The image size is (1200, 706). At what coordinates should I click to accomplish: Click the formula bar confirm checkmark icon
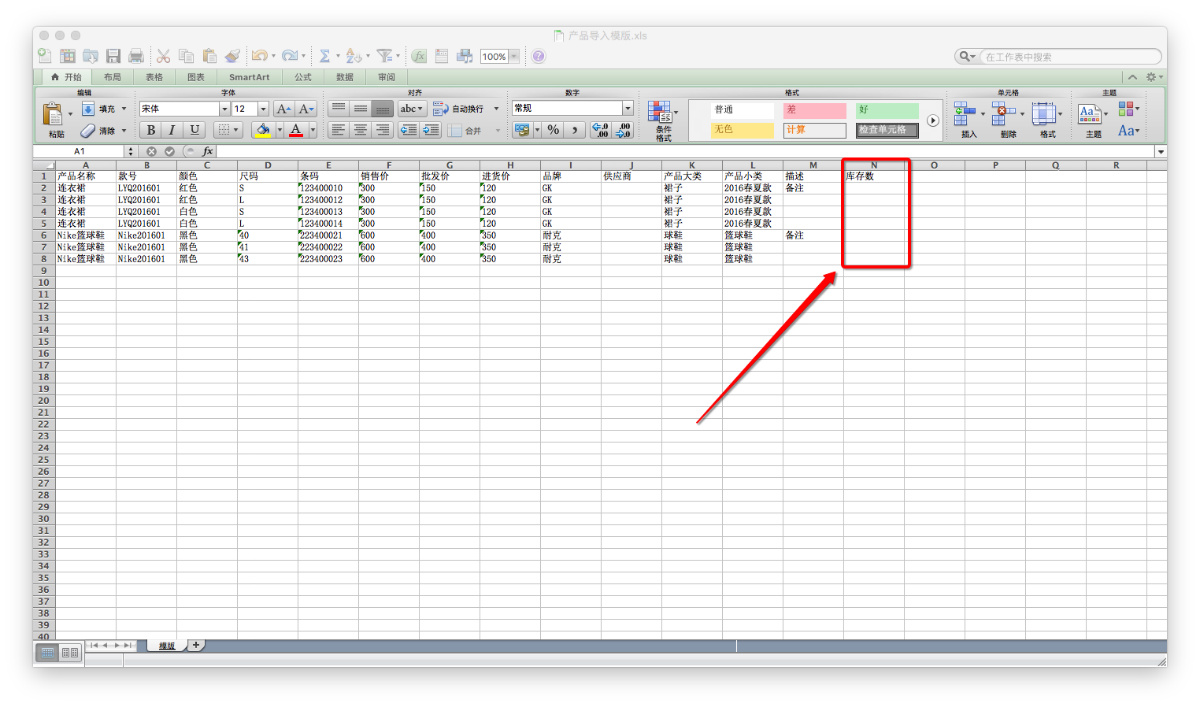170,151
